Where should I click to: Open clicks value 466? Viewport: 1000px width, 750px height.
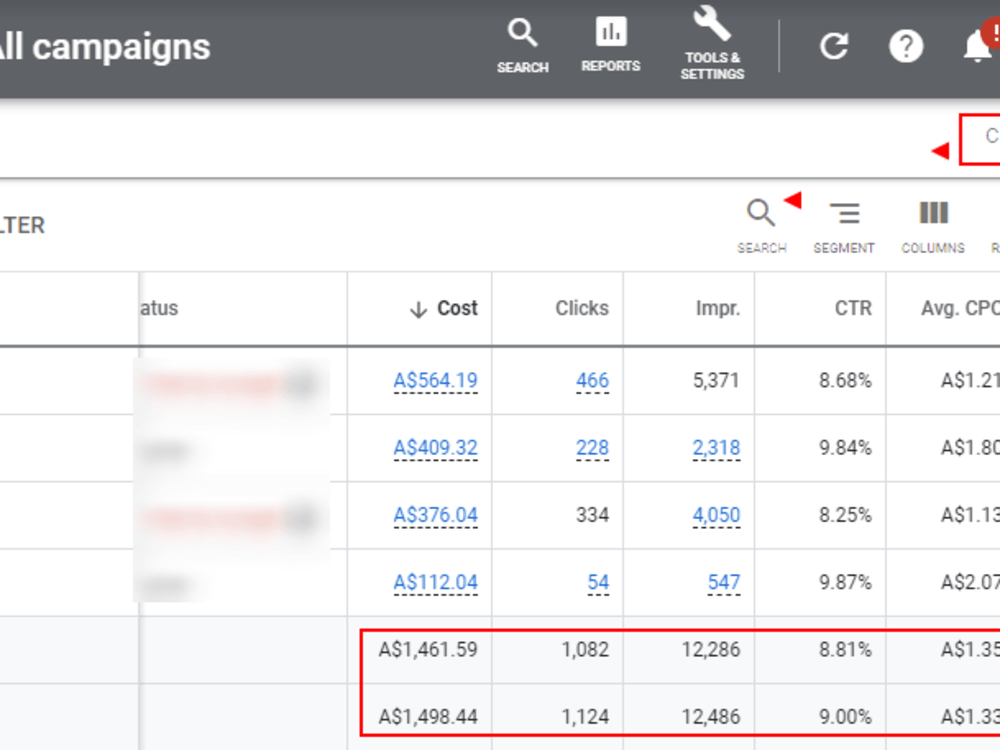592,381
